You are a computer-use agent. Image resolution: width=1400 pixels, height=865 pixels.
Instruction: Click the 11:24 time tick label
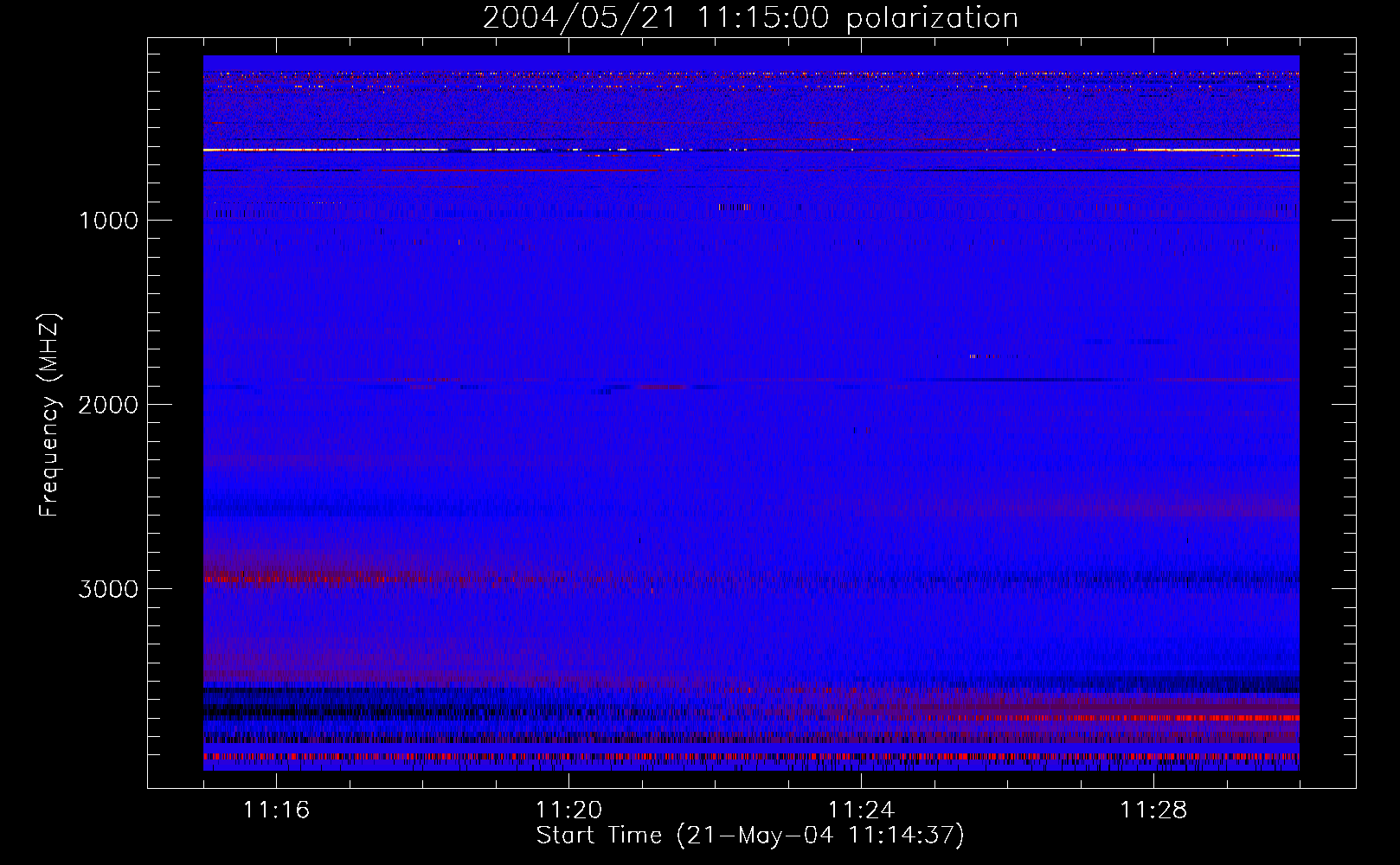(x=861, y=810)
